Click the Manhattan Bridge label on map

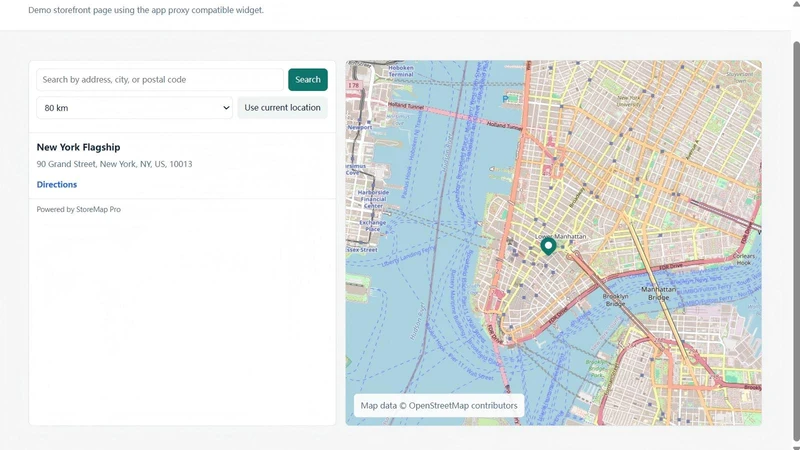pyautogui.click(x=658, y=293)
